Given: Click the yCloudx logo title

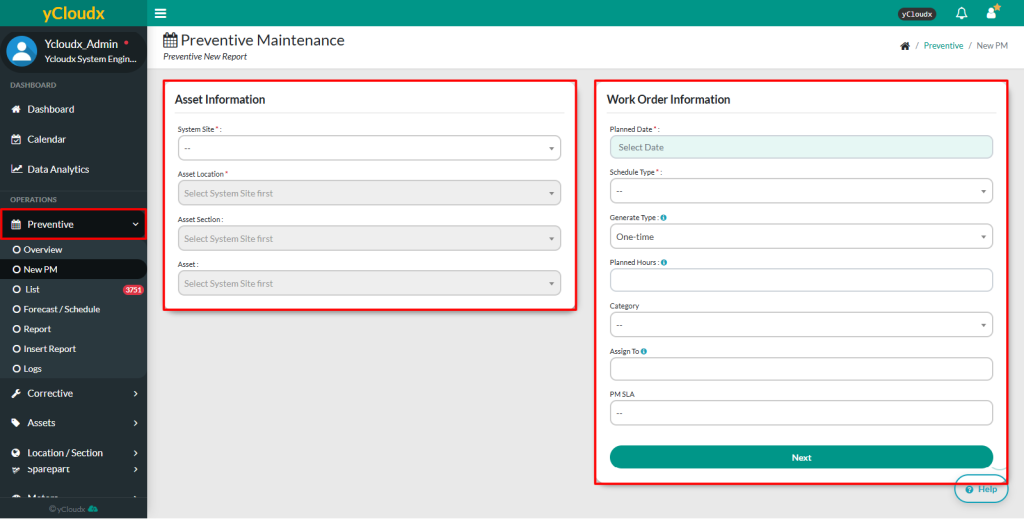Looking at the screenshot, I should click(x=73, y=13).
